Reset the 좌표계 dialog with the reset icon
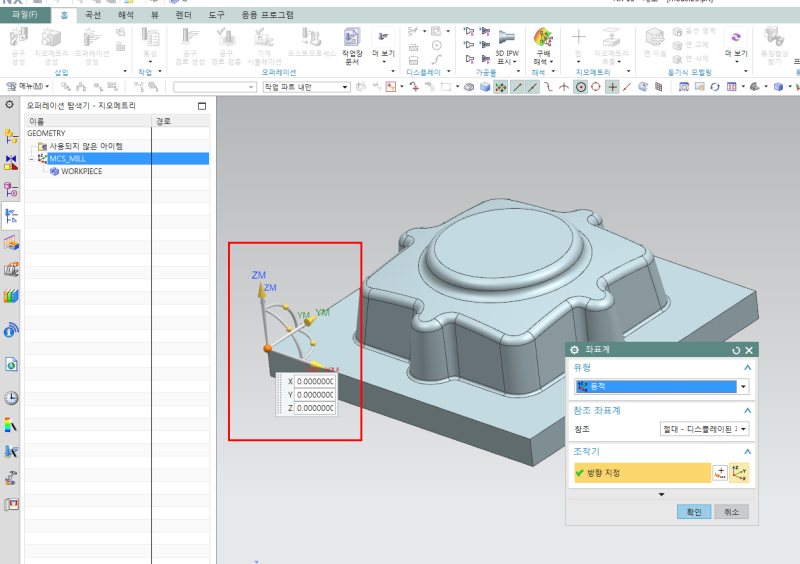 (736, 350)
